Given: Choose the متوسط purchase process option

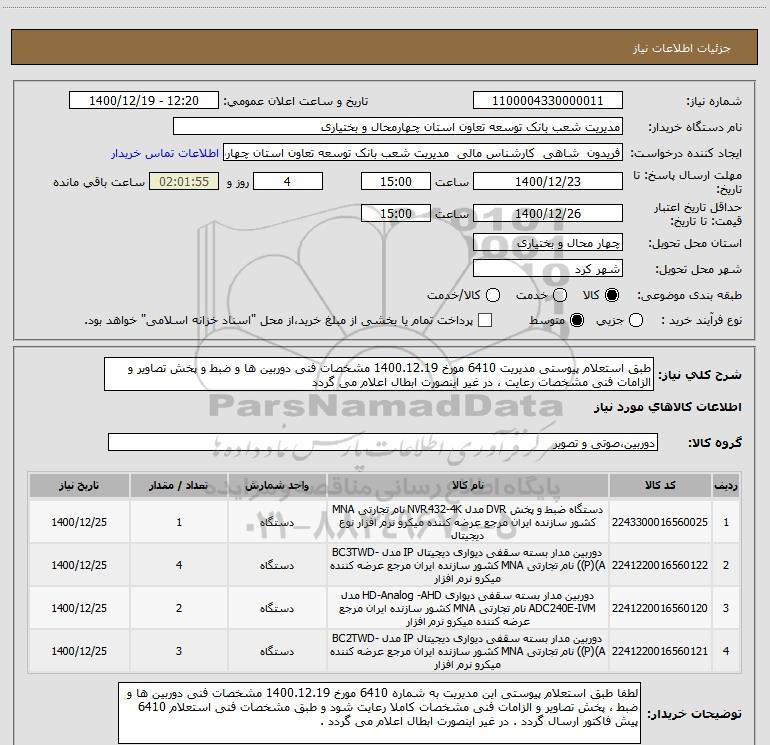Looking at the screenshot, I should [x=577, y=321].
